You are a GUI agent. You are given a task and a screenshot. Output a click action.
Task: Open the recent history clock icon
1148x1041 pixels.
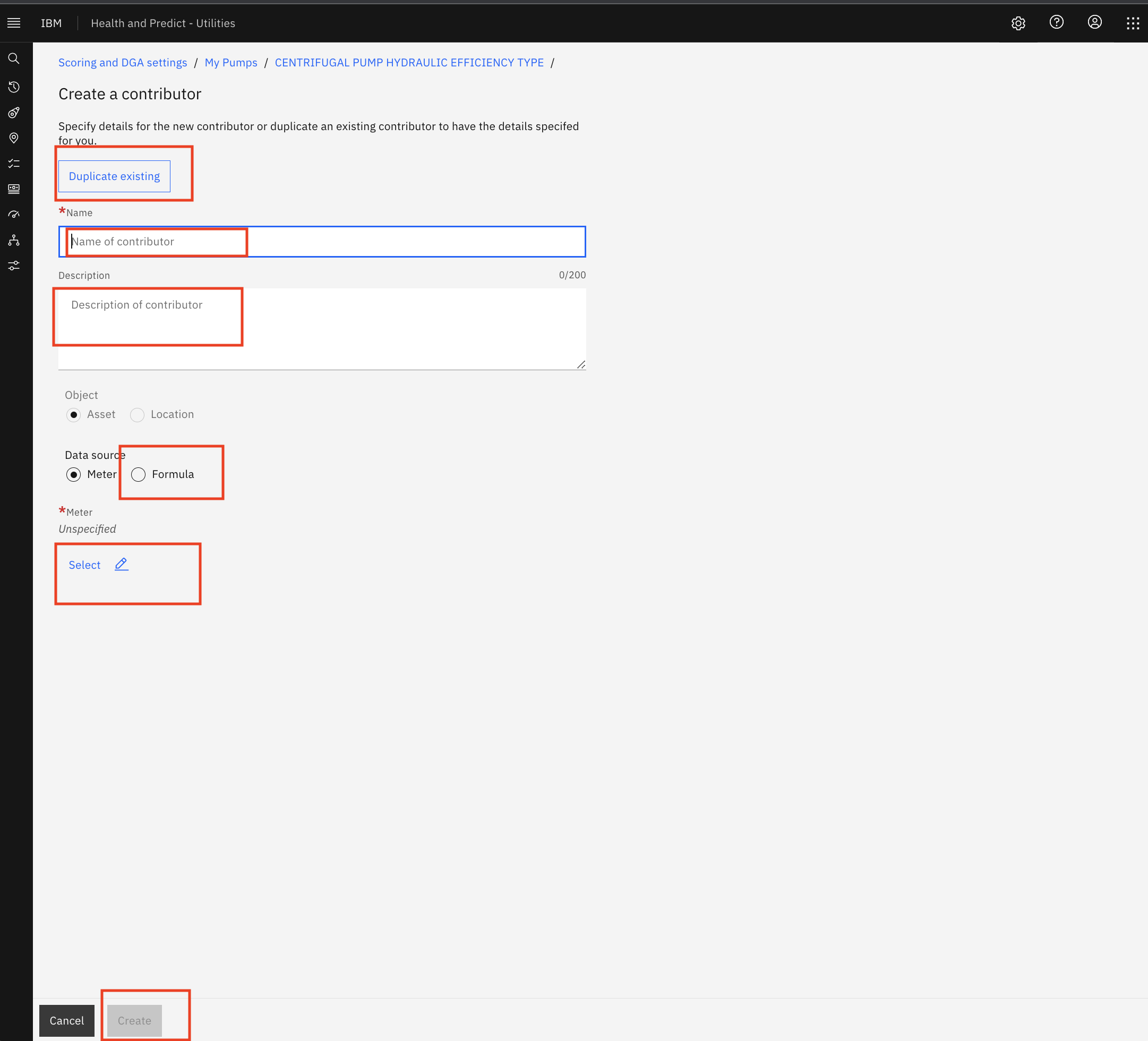pos(14,87)
